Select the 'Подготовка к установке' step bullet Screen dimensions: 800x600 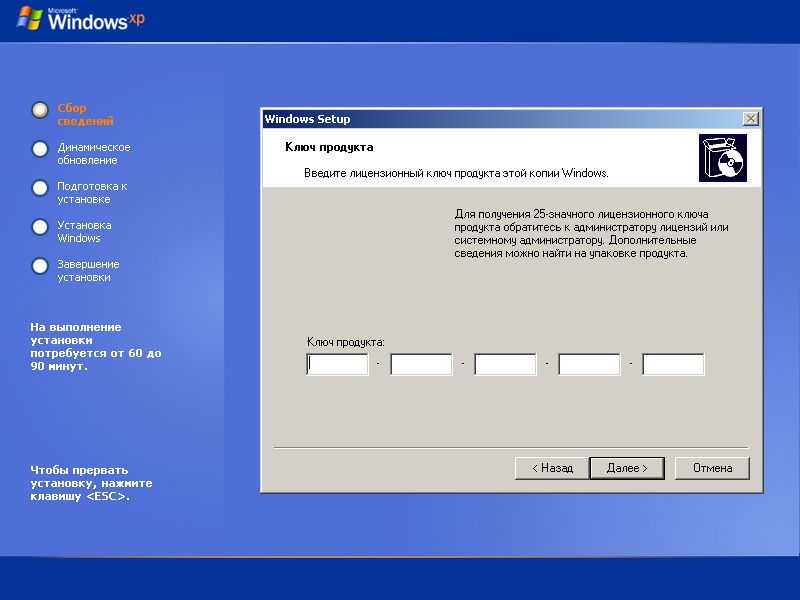[x=40, y=188]
